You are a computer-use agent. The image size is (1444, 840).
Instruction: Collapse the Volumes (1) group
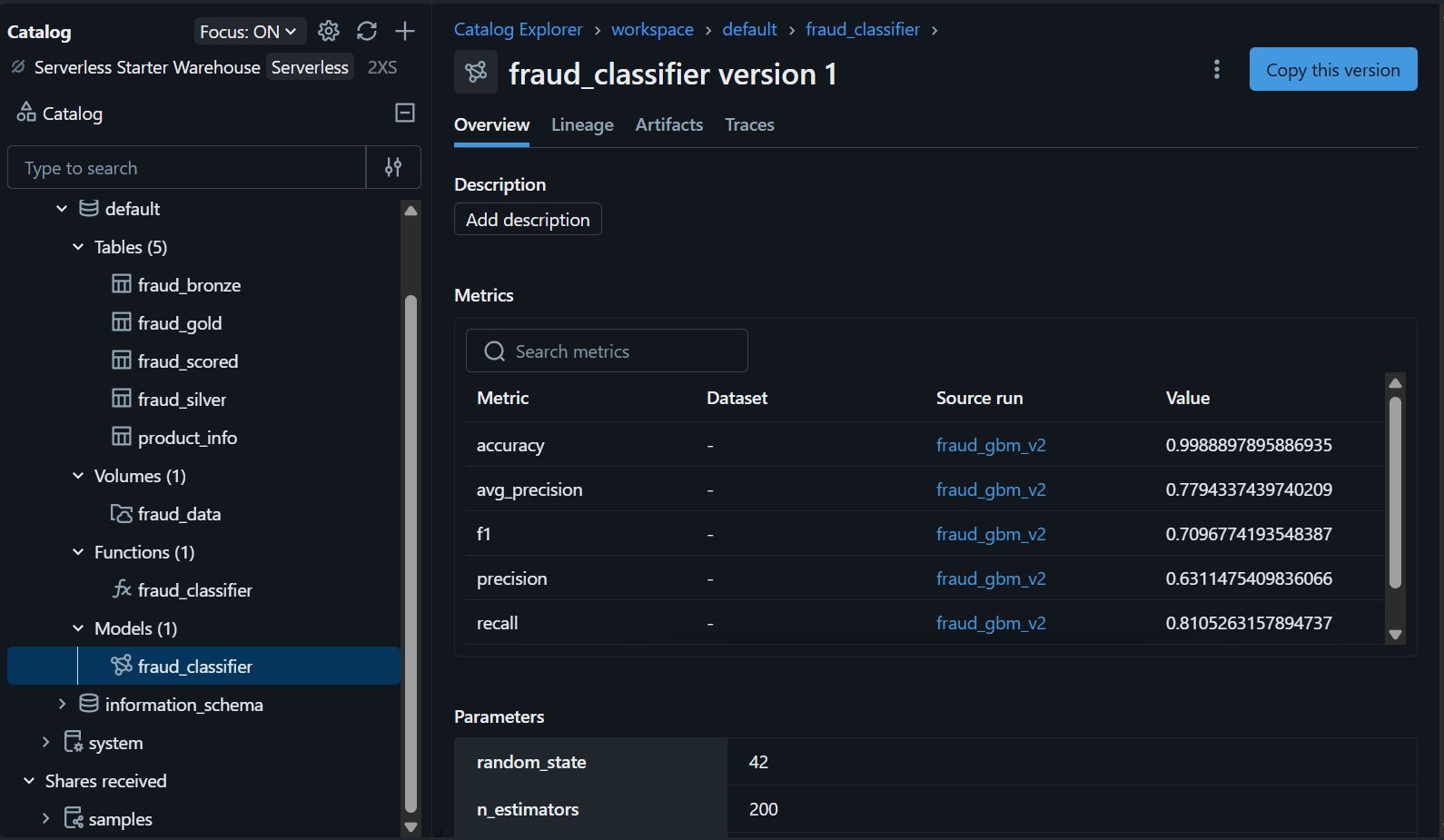(78, 475)
